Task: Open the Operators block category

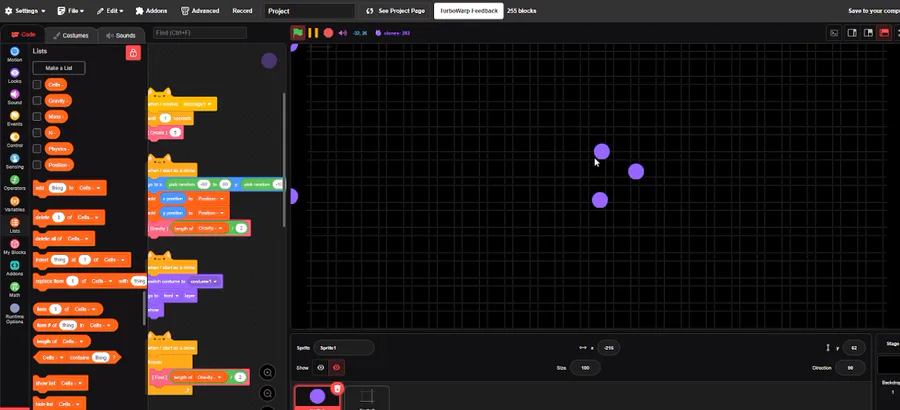Action: coord(14,184)
